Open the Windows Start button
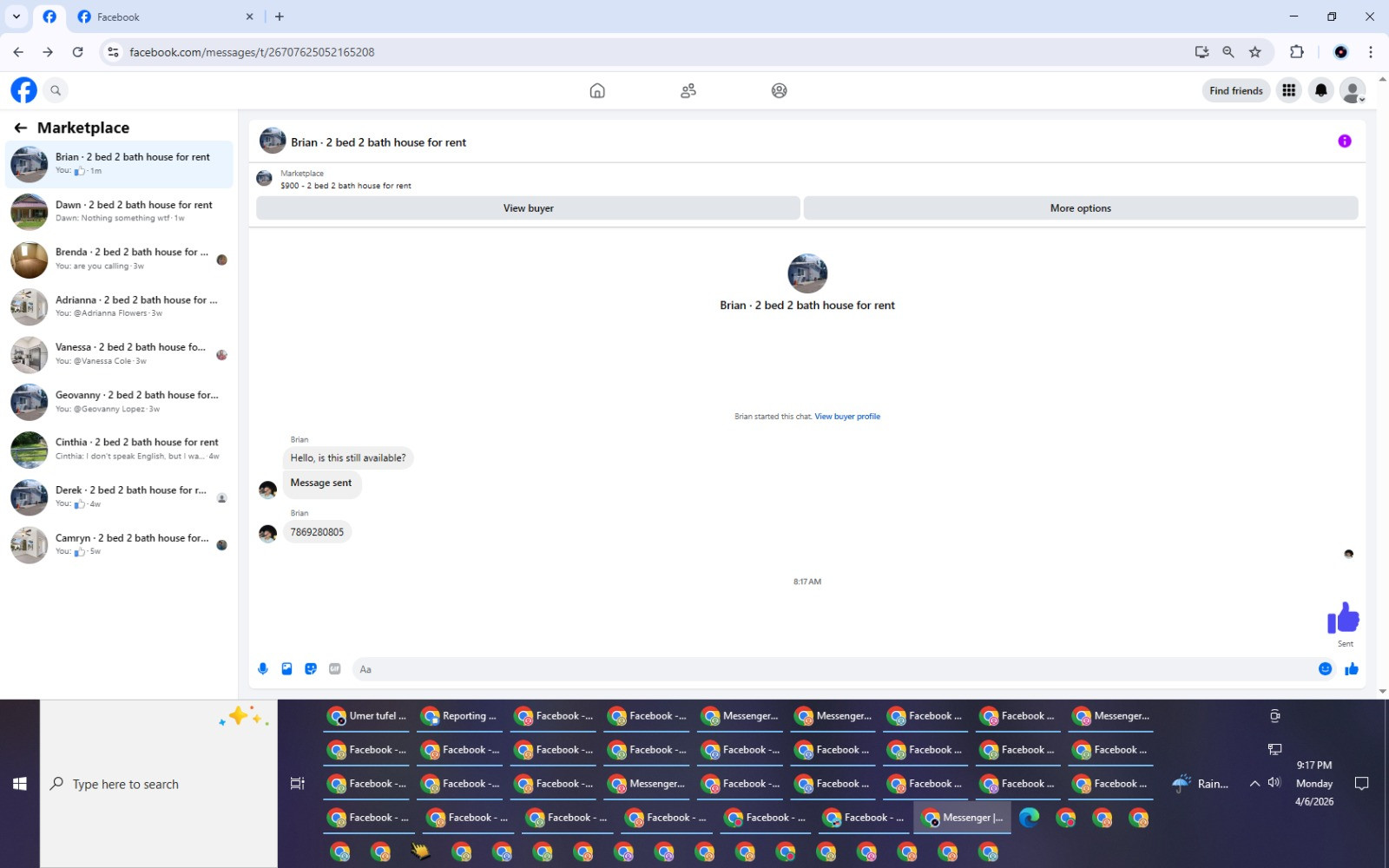This screenshot has width=1389, height=868. (19, 784)
